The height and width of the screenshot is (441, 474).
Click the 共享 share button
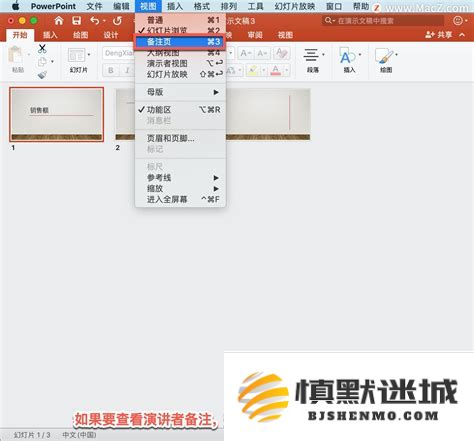pyautogui.click(x=439, y=35)
